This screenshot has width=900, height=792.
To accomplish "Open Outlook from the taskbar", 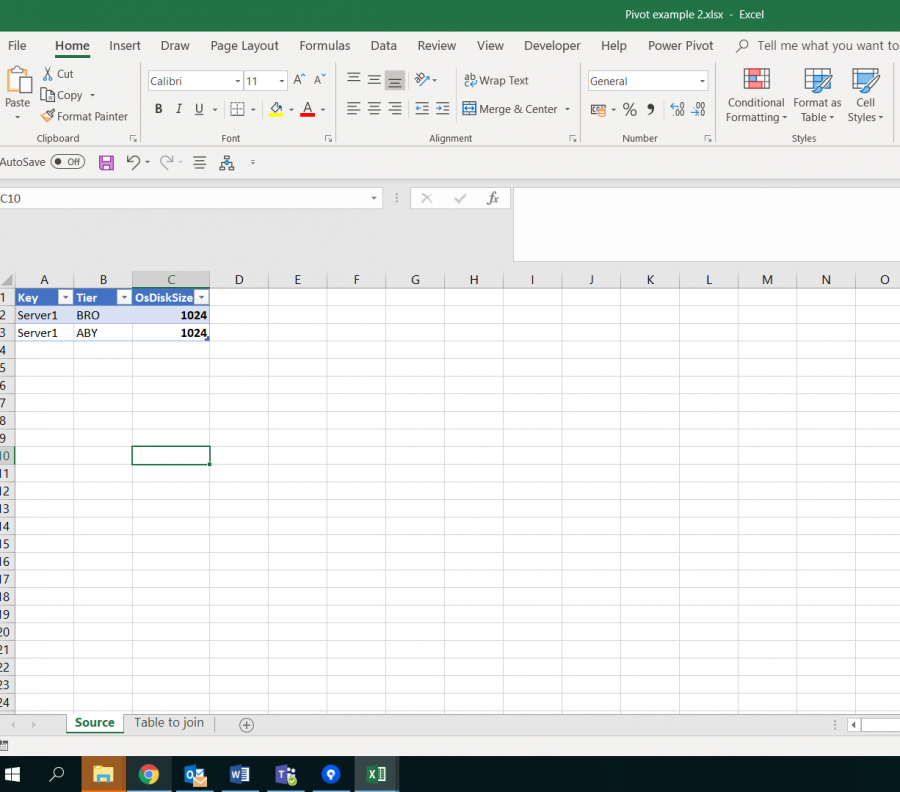I will click(x=195, y=775).
